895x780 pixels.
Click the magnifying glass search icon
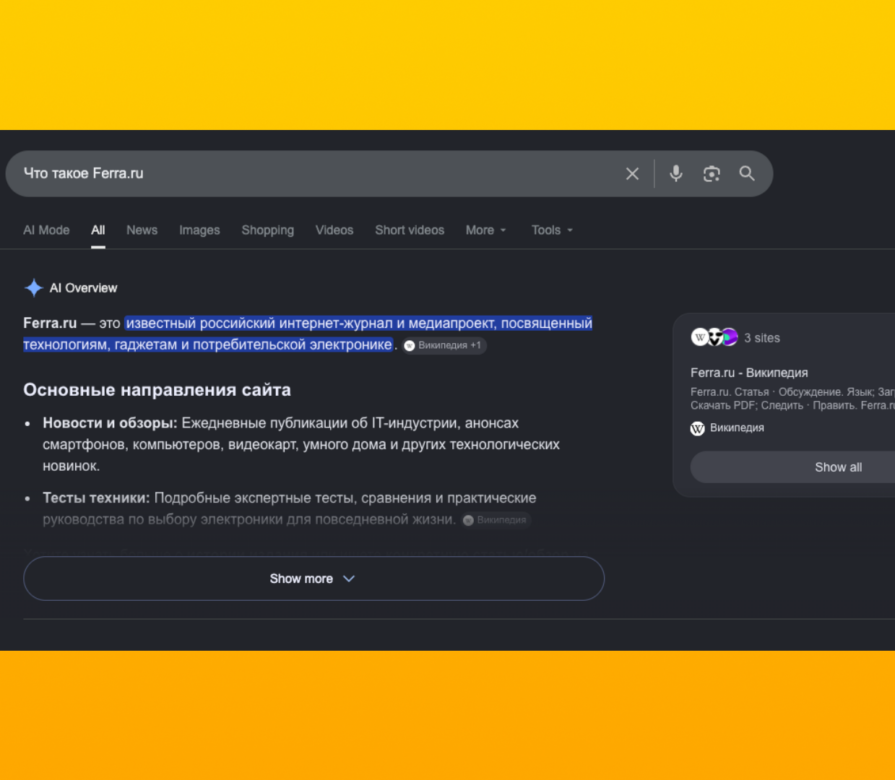click(747, 173)
